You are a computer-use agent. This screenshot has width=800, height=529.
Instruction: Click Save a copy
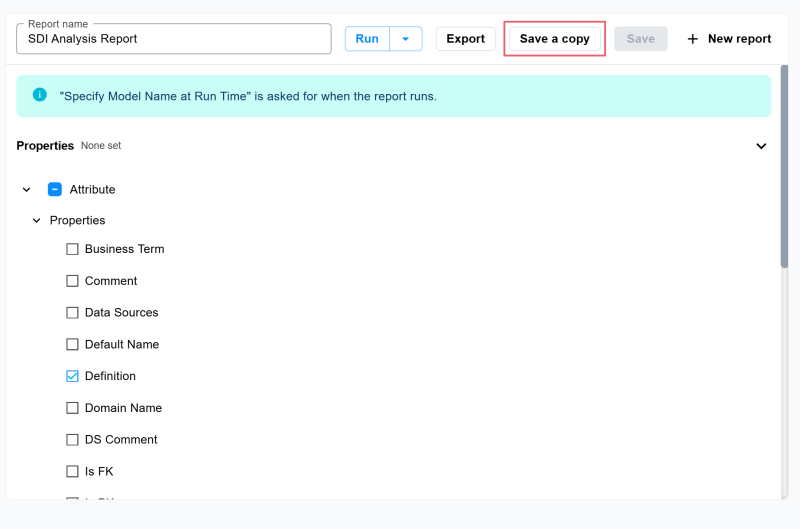click(x=555, y=39)
